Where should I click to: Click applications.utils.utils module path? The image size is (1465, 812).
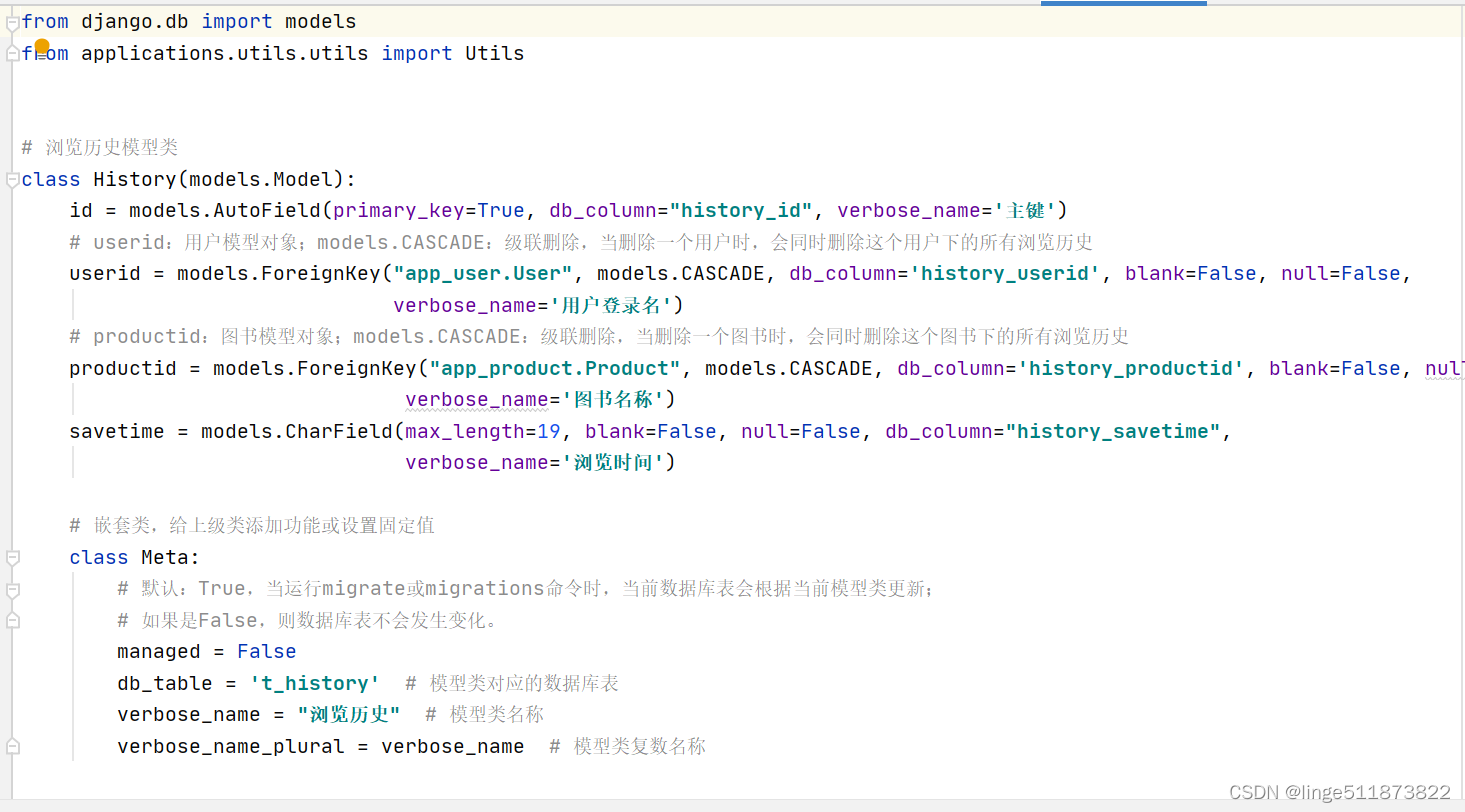pos(225,53)
